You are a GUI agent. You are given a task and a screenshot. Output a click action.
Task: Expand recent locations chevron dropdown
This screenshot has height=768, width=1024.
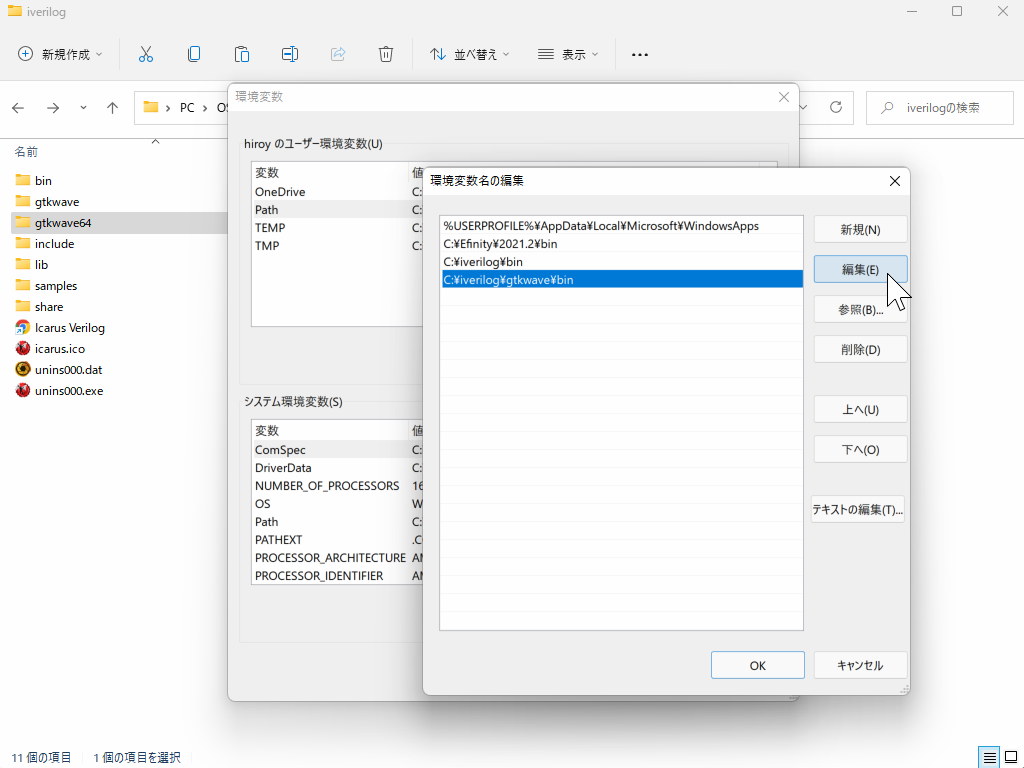[83, 108]
